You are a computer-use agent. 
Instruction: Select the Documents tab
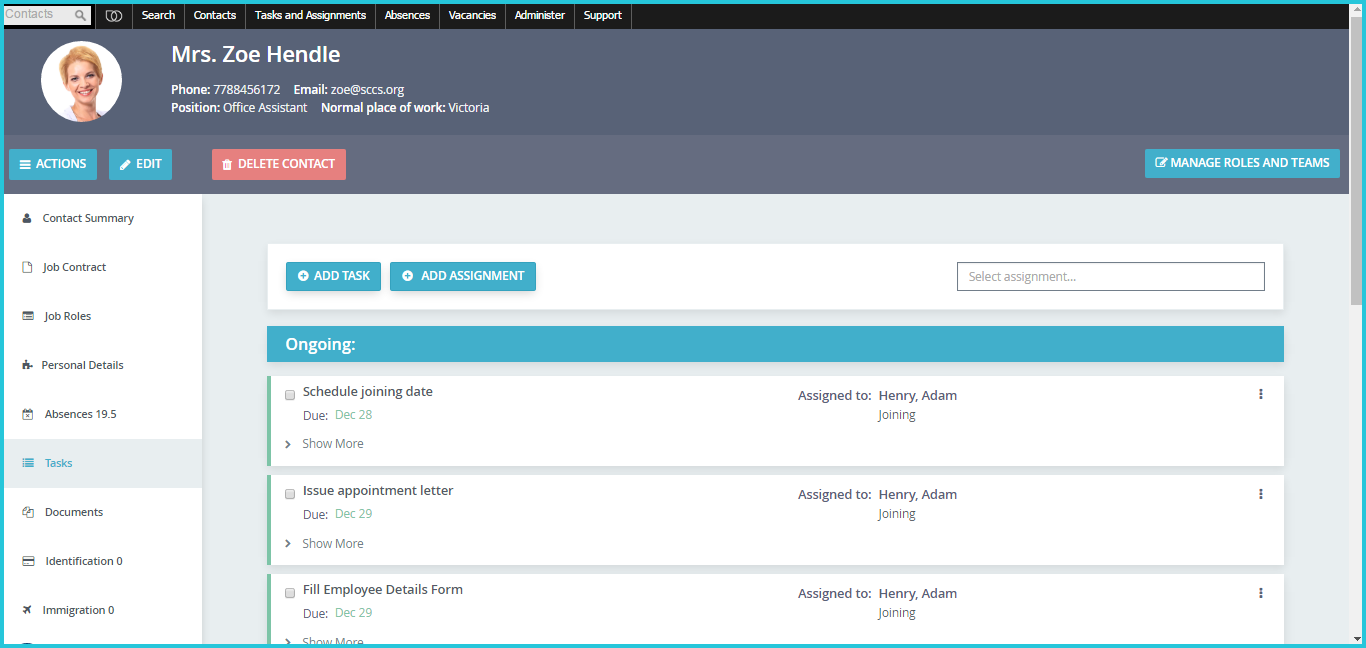(x=103, y=512)
